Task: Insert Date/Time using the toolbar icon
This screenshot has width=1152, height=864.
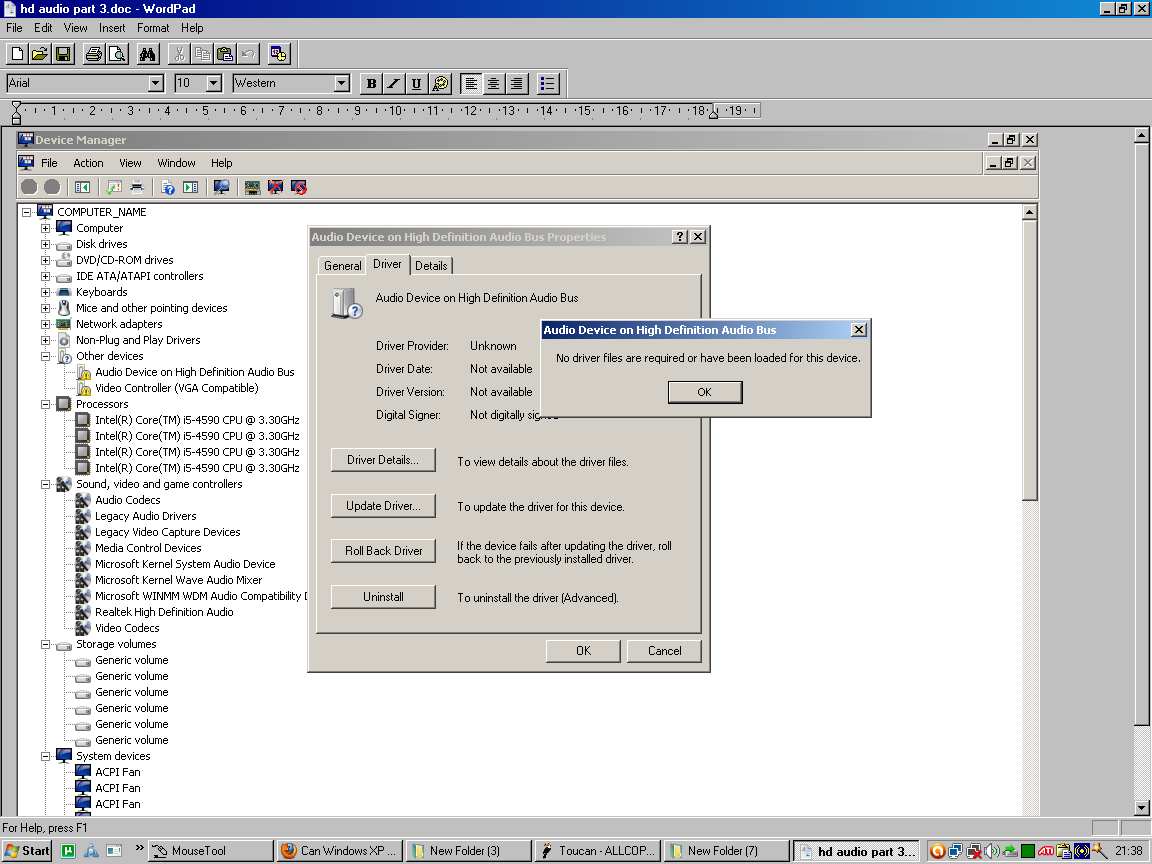Action: [x=279, y=54]
